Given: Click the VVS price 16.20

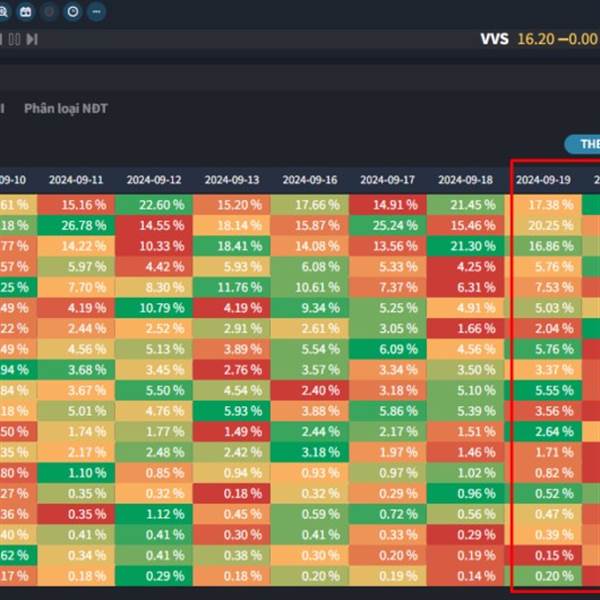Looking at the screenshot, I should click(536, 39).
